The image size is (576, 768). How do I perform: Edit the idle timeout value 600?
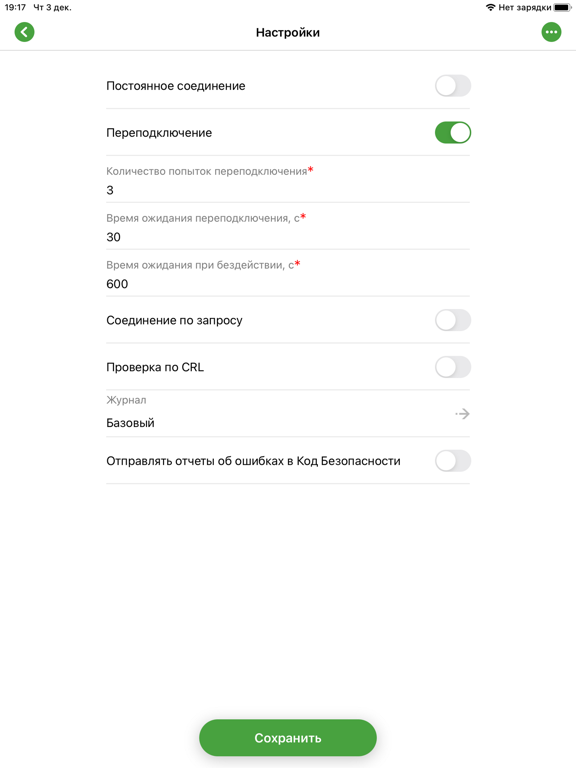[288, 284]
